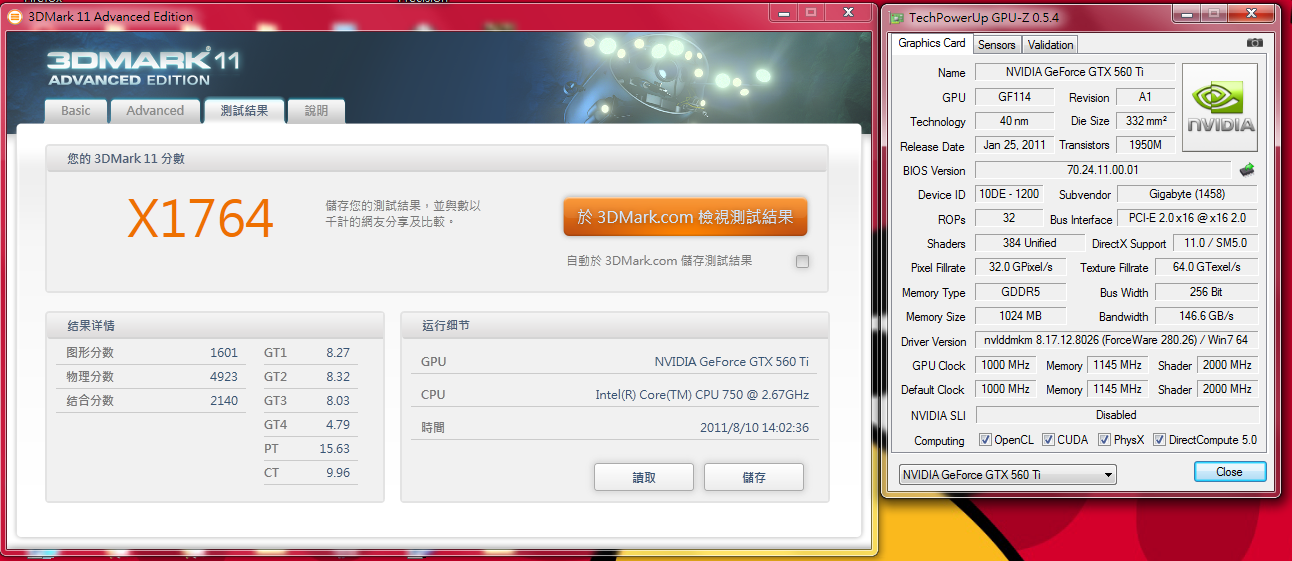This screenshot has height=561, width=1292.
Task: Click the 儲存 button
Action: (x=754, y=477)
